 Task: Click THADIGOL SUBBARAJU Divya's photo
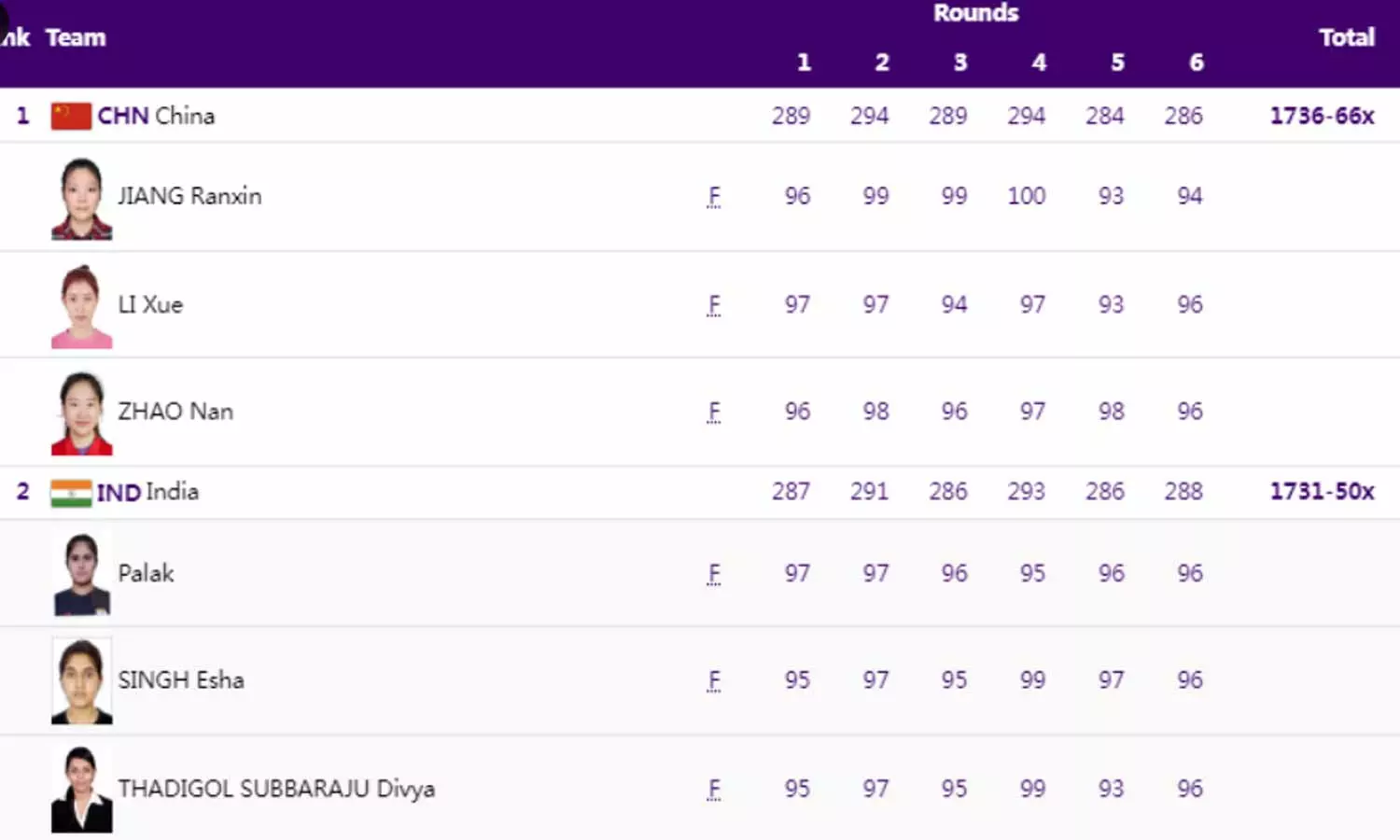[81, 790]
